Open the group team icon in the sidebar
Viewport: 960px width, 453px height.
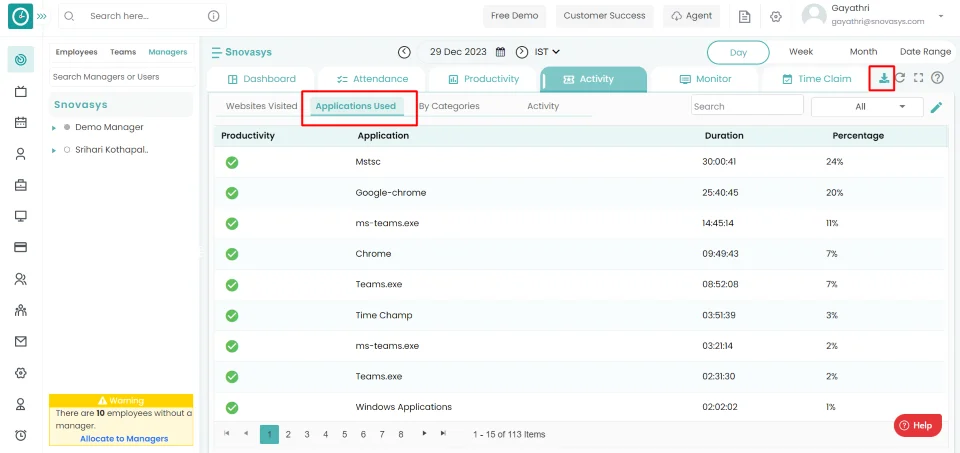tap(21, 310)
